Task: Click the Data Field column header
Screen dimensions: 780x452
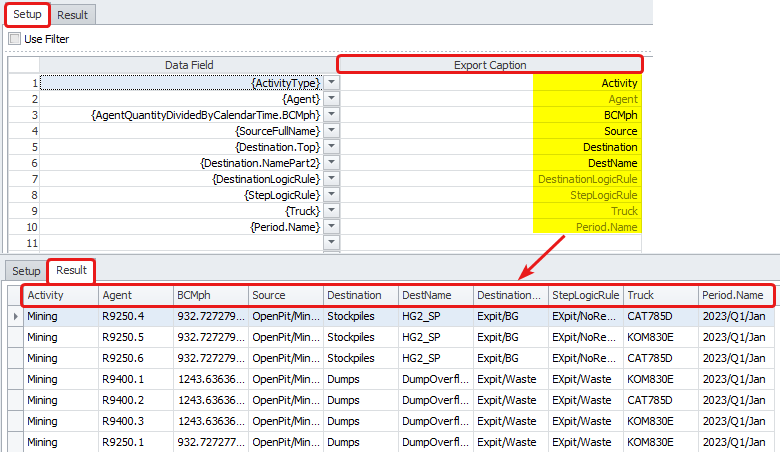Action: coord(189,65)
